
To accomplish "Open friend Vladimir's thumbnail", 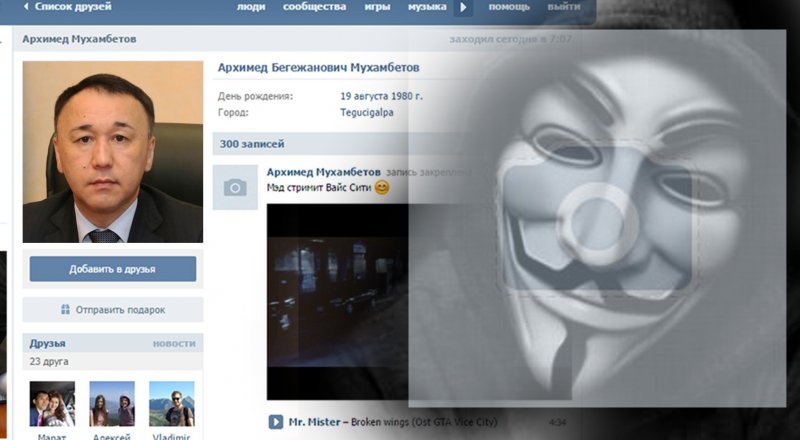I will (171, 404).
